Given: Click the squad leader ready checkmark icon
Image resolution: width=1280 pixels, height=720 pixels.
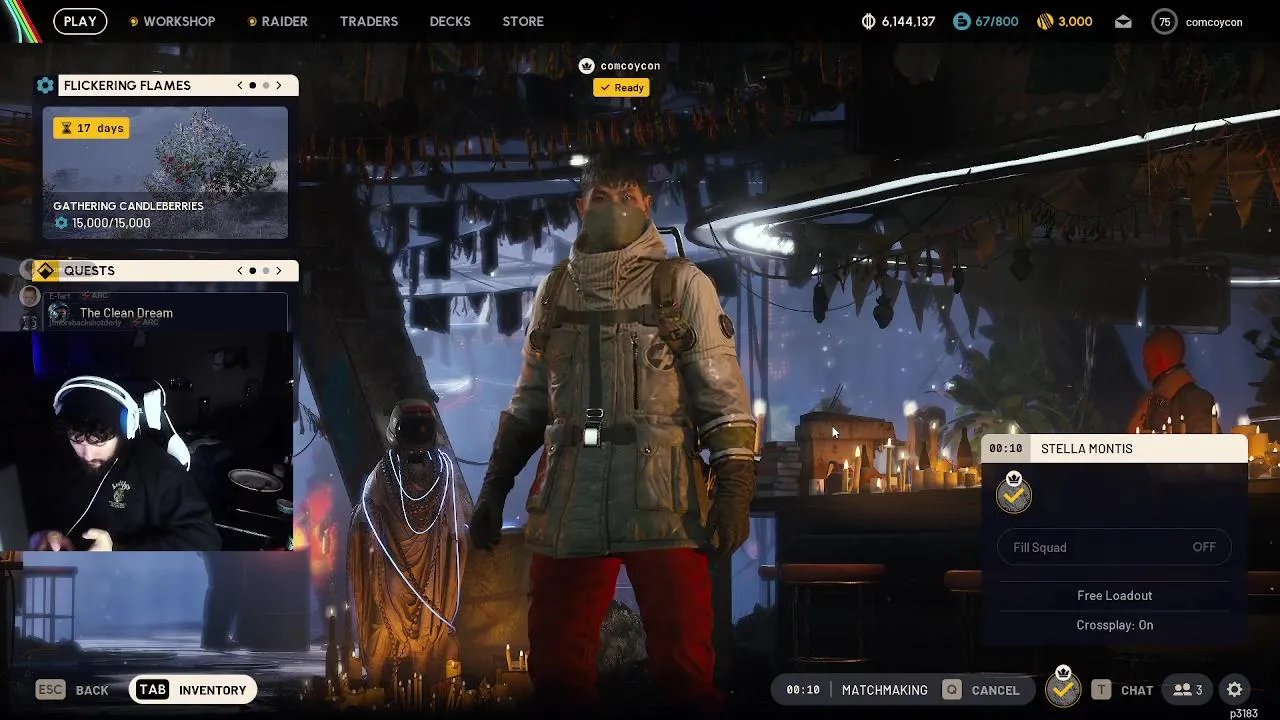Looking at the screenshot, I should pyautogui.click(x=1014, y=493).
